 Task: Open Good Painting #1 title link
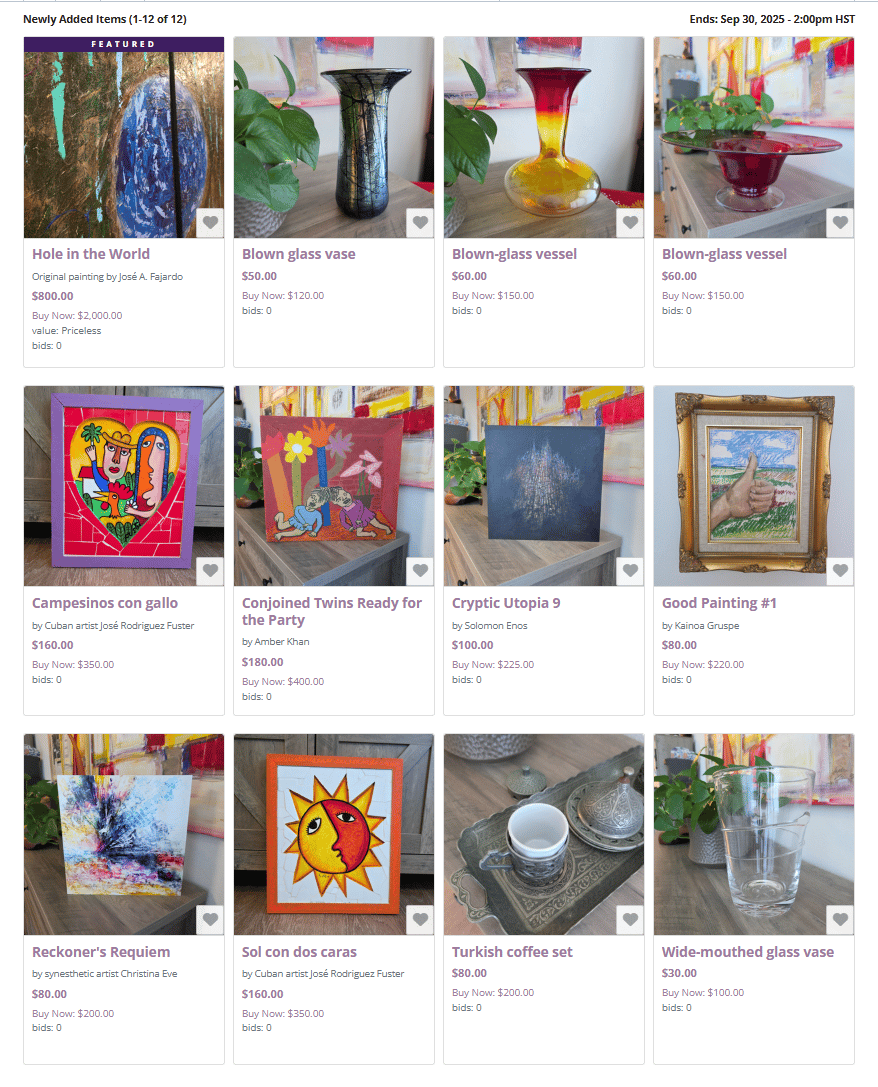pos(719,603)
